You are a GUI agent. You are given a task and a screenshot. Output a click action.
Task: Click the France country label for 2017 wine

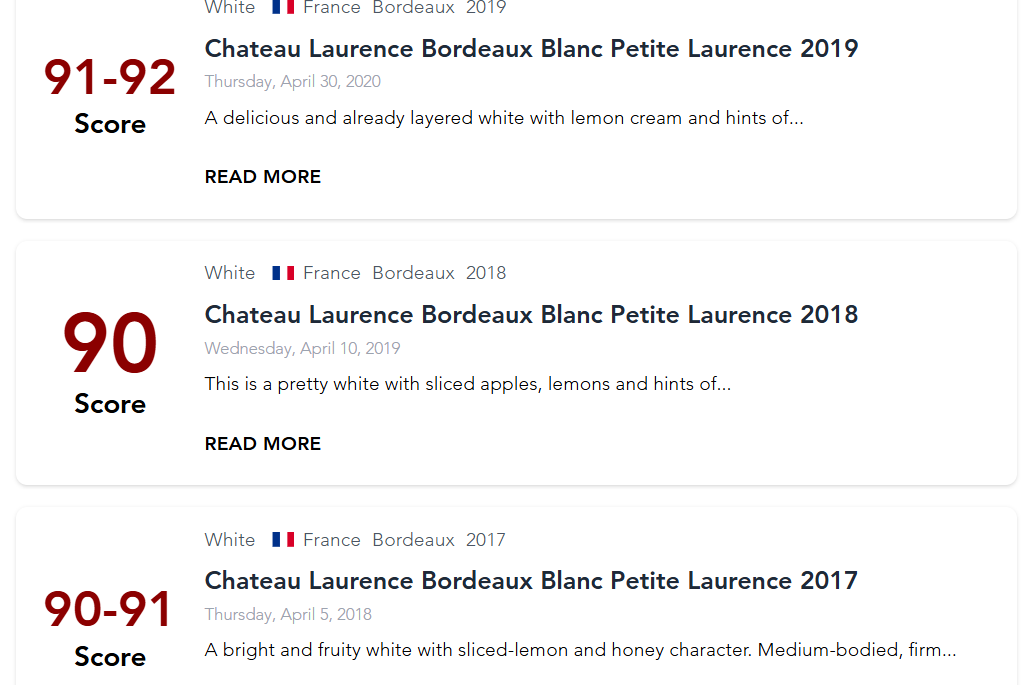[x=331, y=540]
